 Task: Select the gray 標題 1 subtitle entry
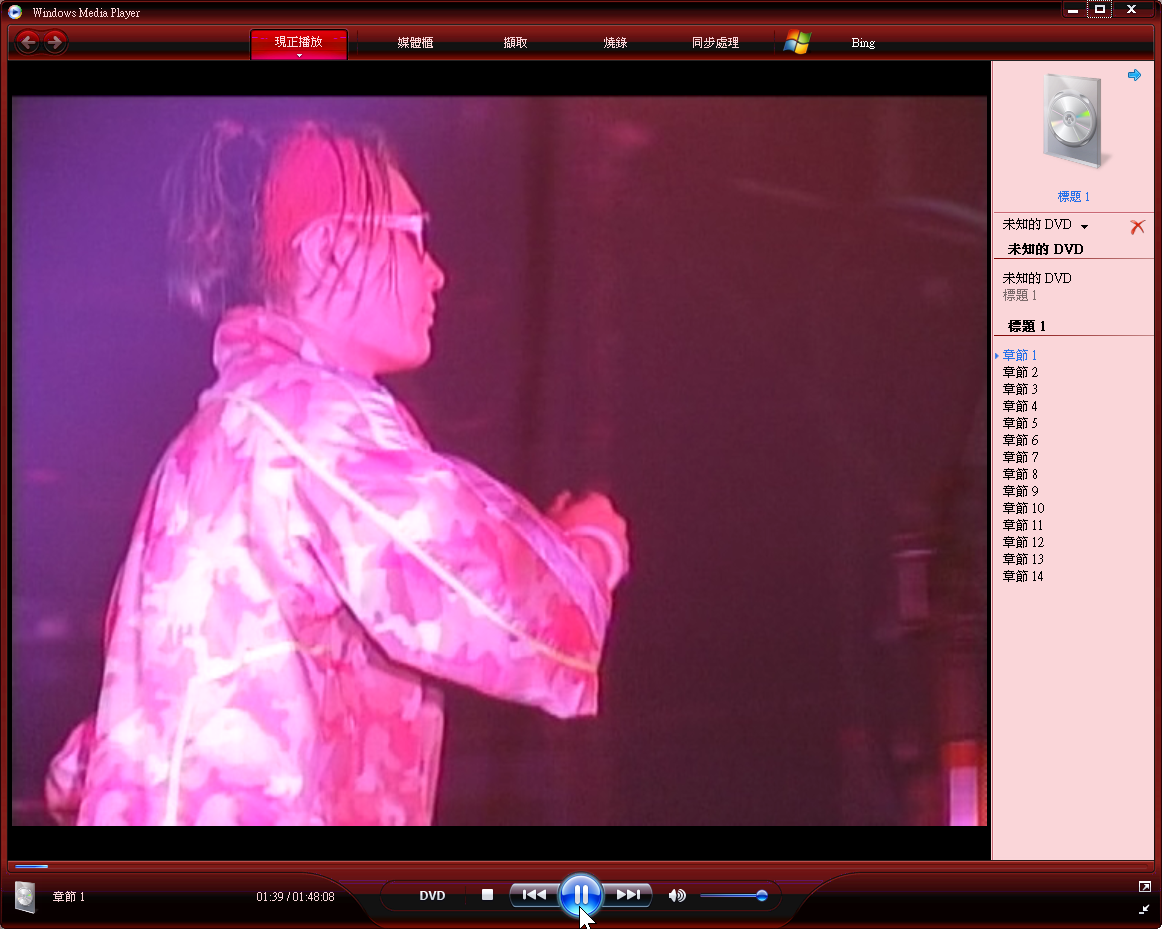1020,295
